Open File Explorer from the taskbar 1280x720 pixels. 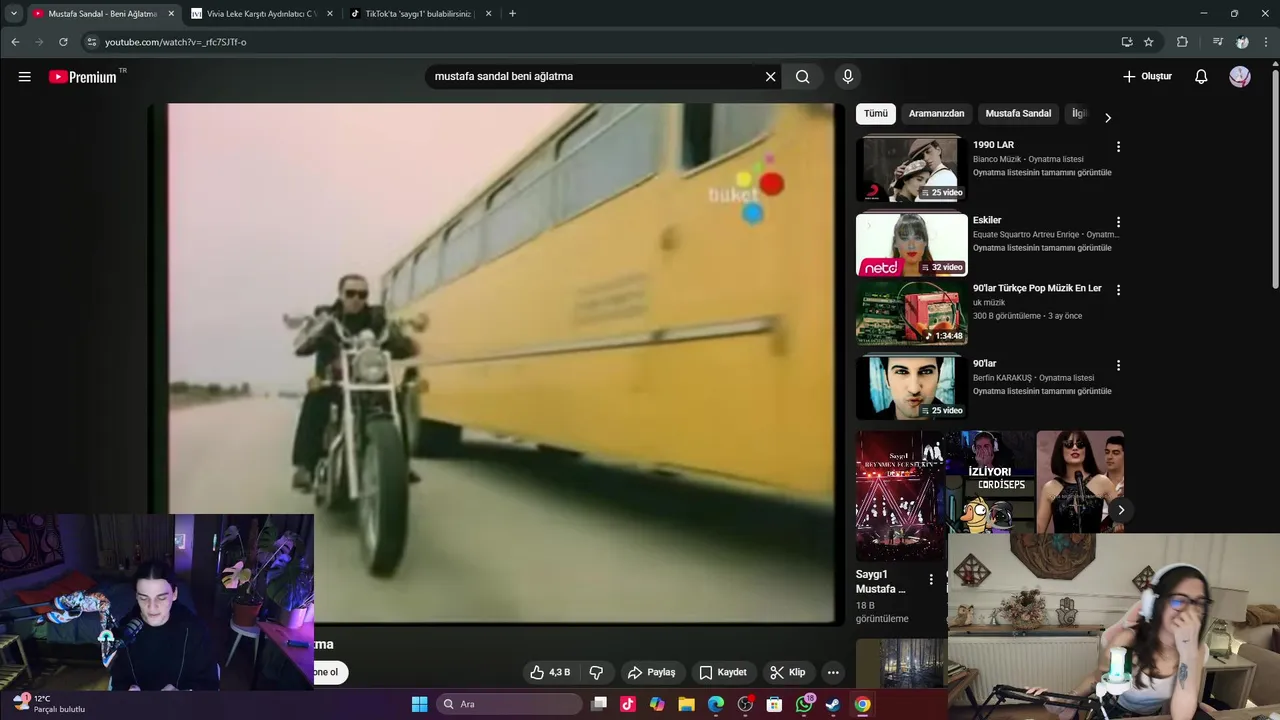pyautogui.click(x=686, y=704)
